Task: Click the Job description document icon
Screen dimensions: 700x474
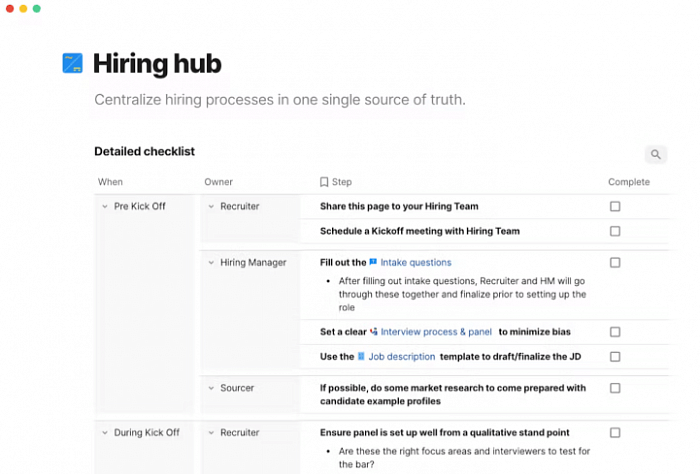Action: 361,356
